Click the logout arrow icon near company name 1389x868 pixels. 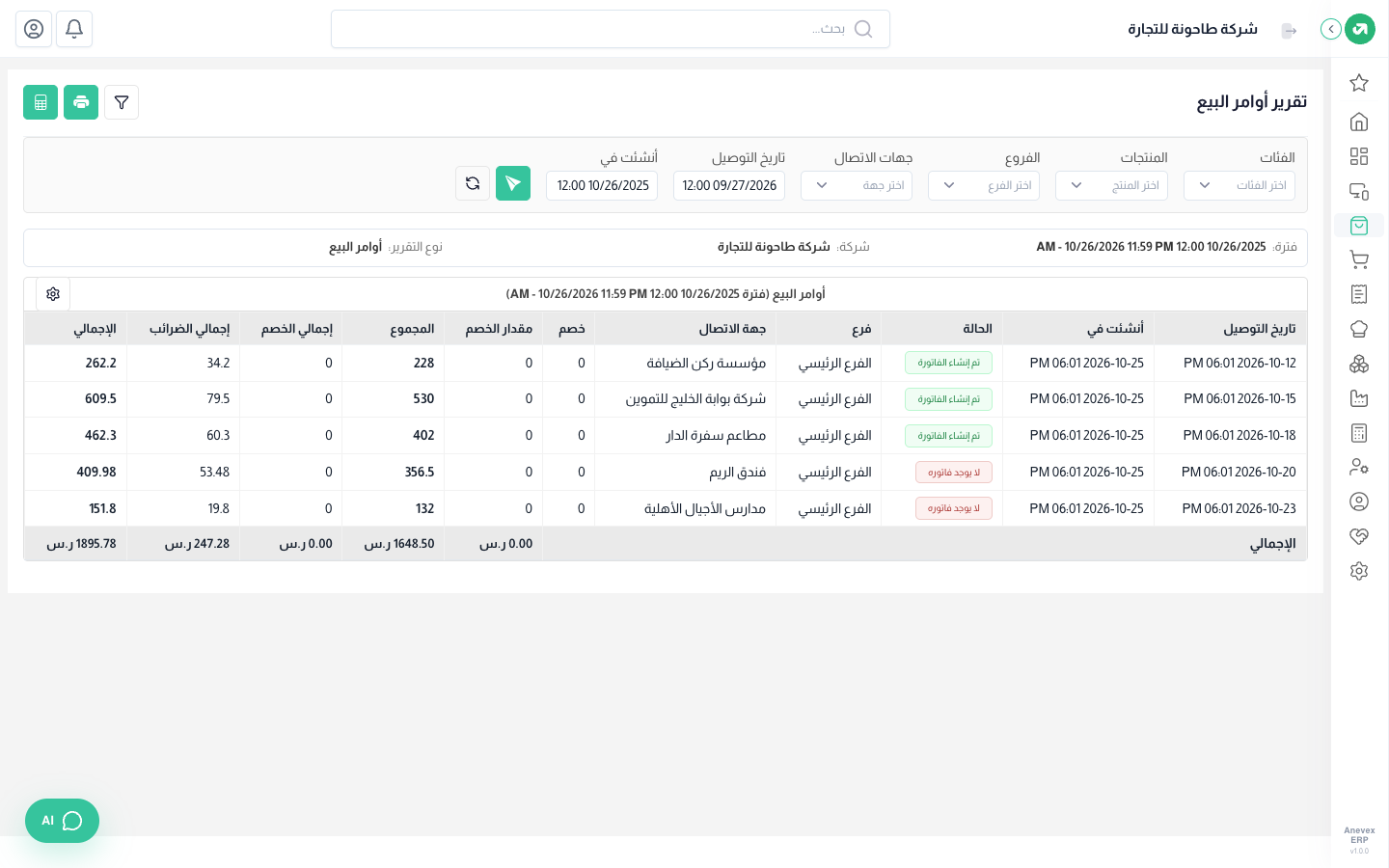pyautogui.click(x=1290, y=31)
